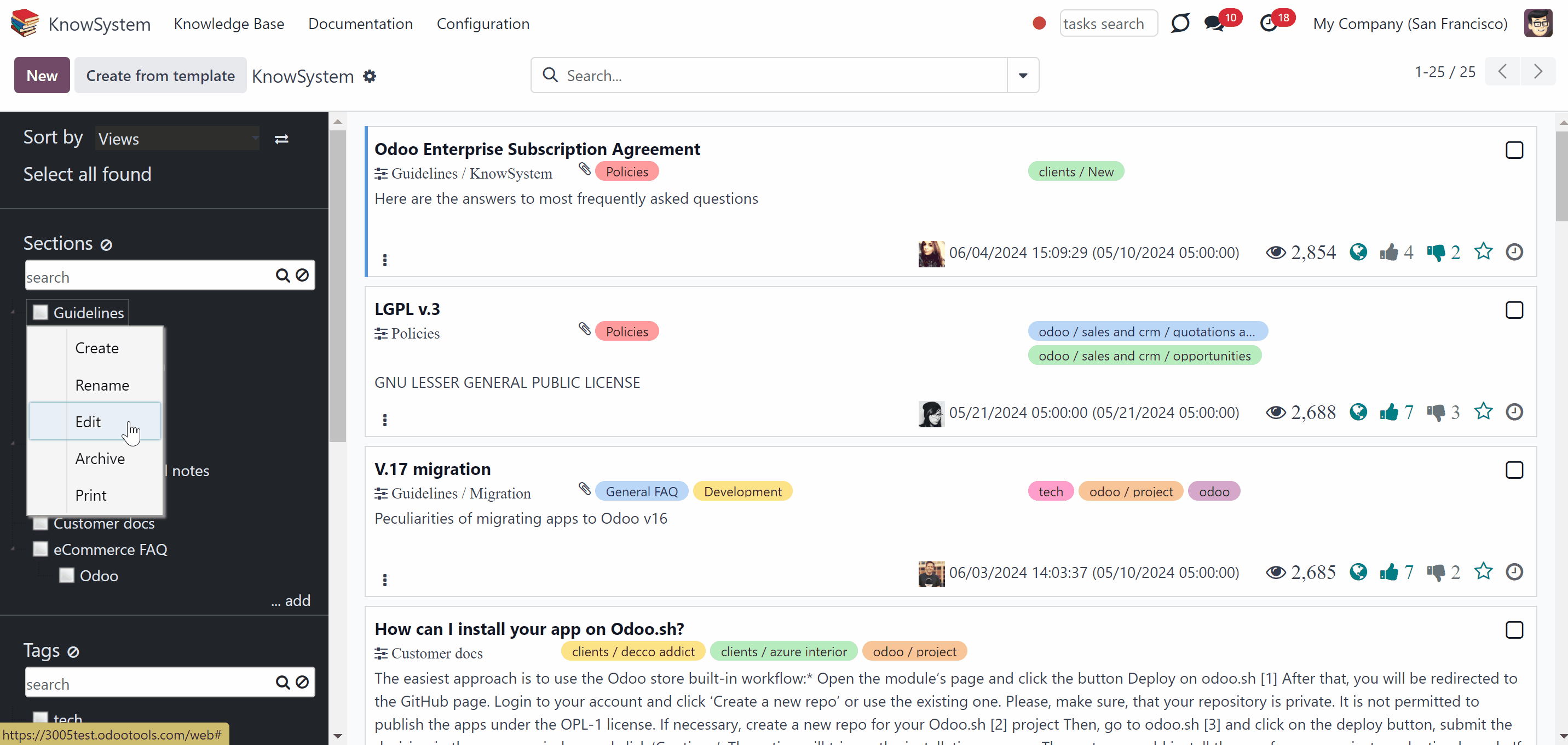Open kebab menu of V.17 migration article

pyautogui.click(x=385, y=580)
